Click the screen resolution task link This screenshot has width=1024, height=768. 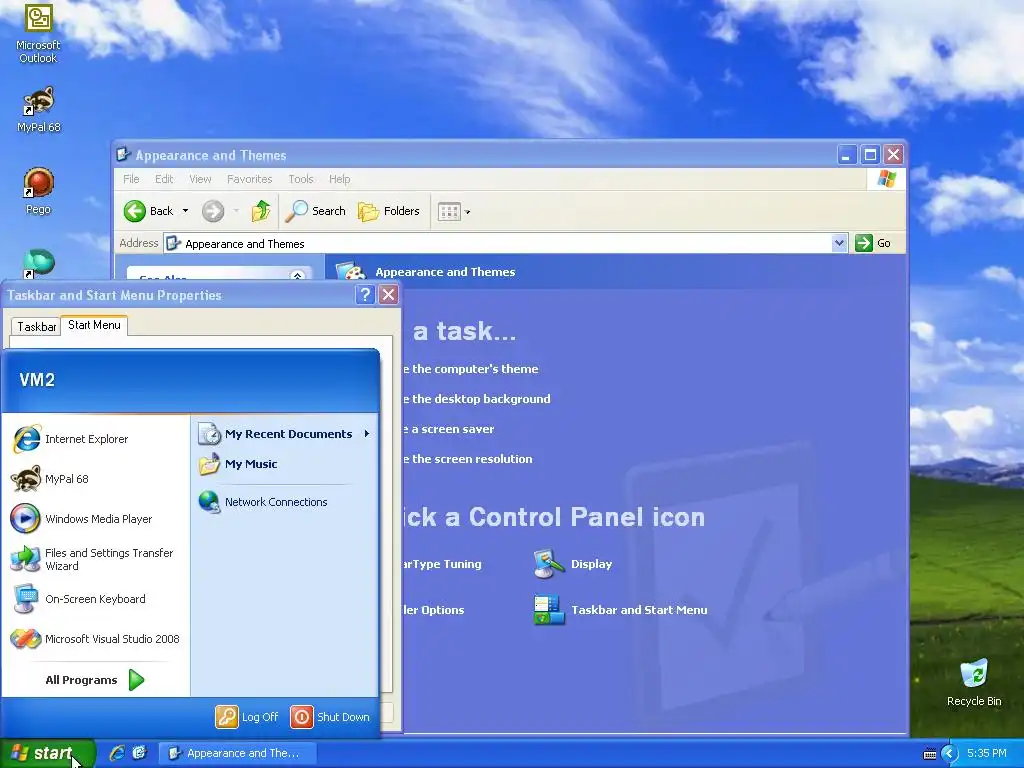[x=468, y=459]
